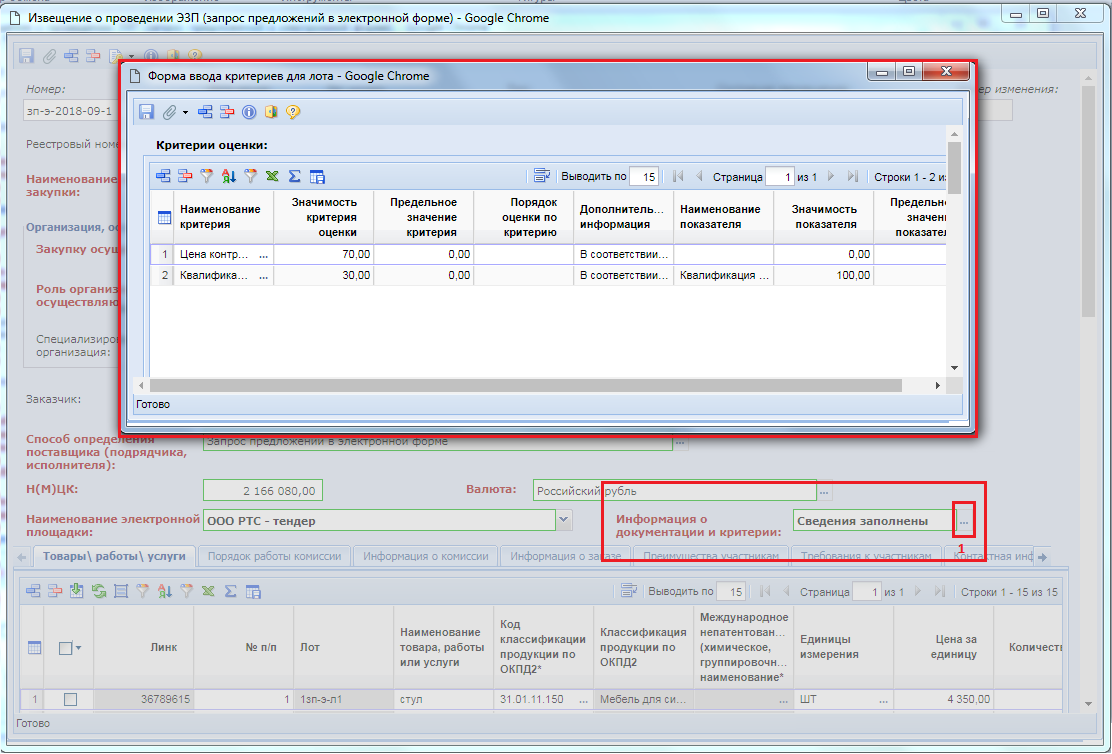Open ellipsis next to procurement method field

(x=680, y=442)
